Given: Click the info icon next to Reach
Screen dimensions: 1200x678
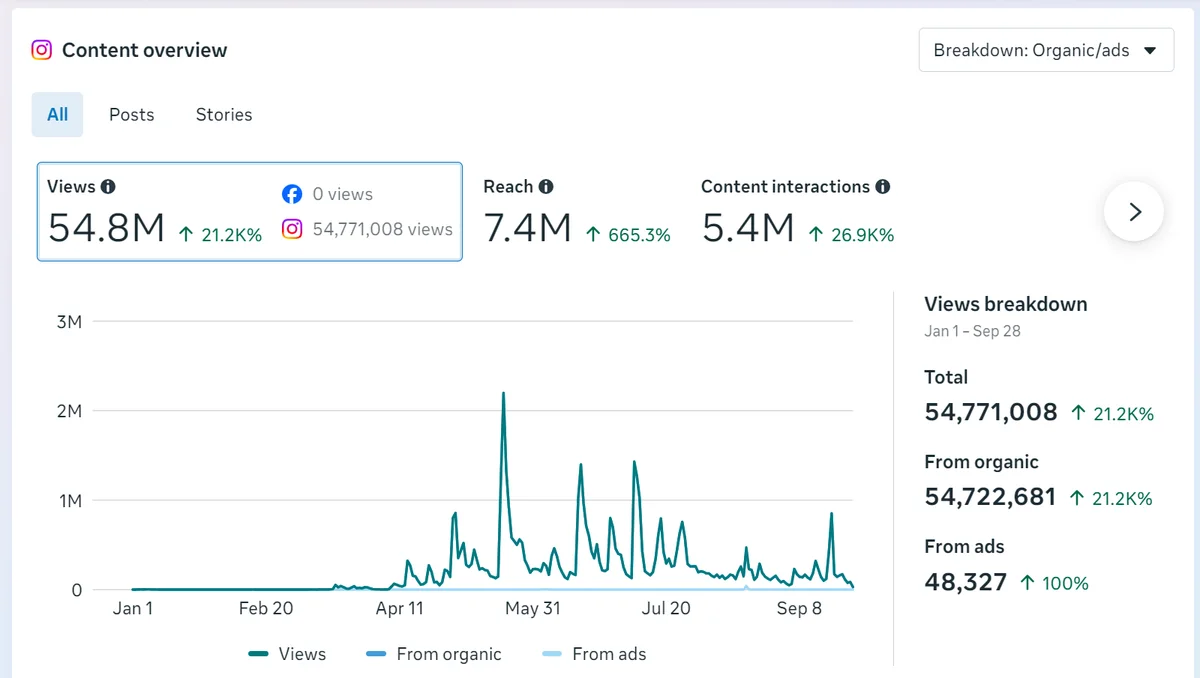Looking at the screenshot, I should coord(546,186).
